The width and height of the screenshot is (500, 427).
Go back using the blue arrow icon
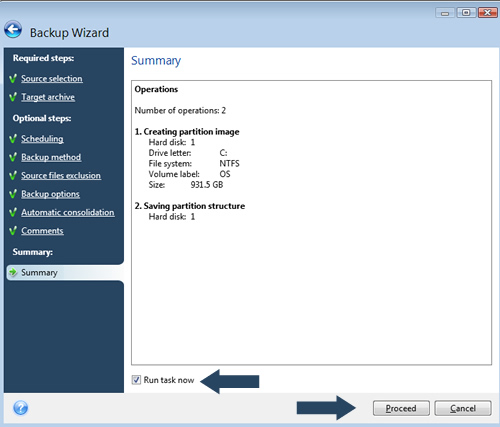coord(13,30)
